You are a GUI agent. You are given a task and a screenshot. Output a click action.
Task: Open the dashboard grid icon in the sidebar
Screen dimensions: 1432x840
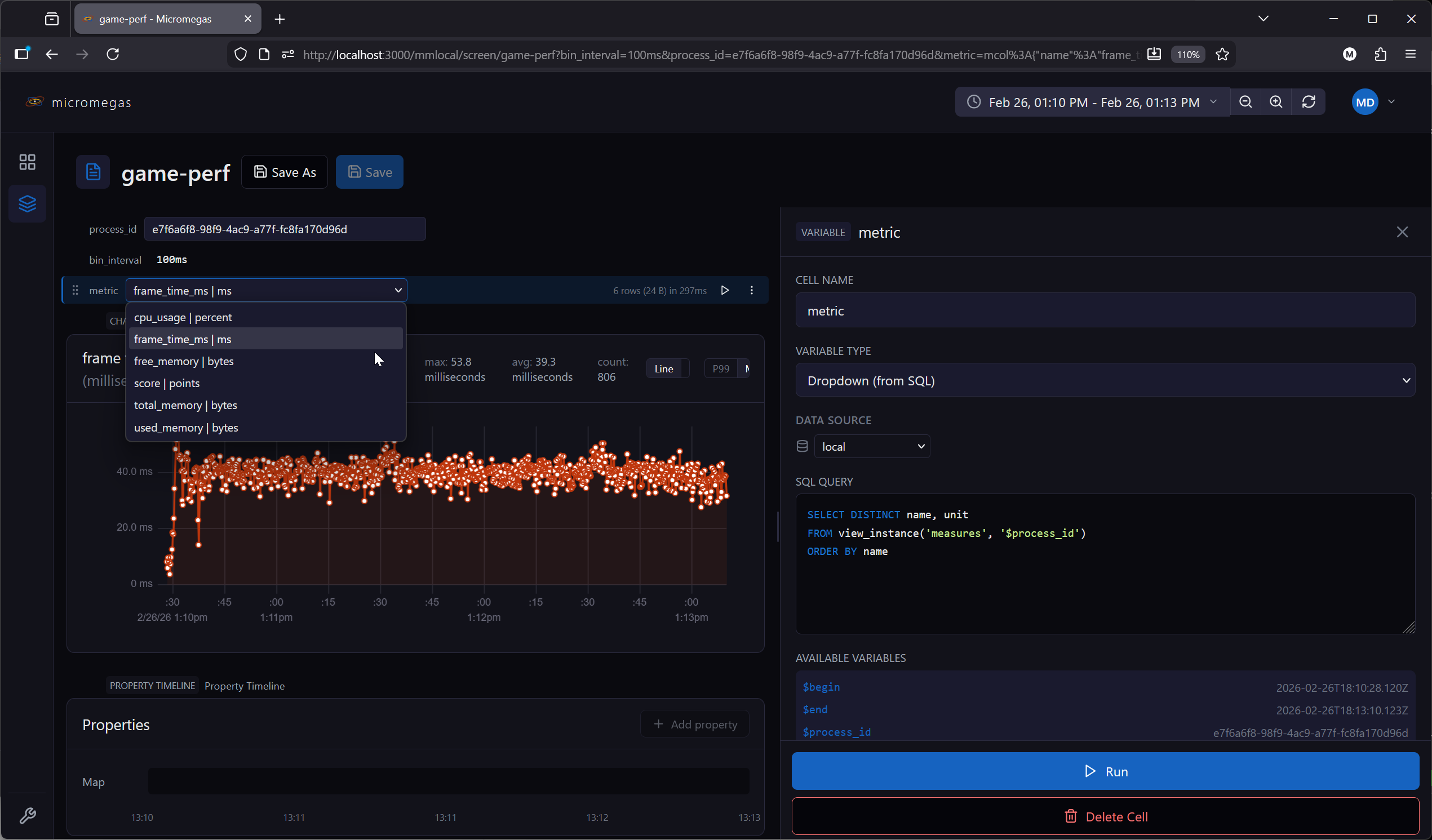pos(27,162)
